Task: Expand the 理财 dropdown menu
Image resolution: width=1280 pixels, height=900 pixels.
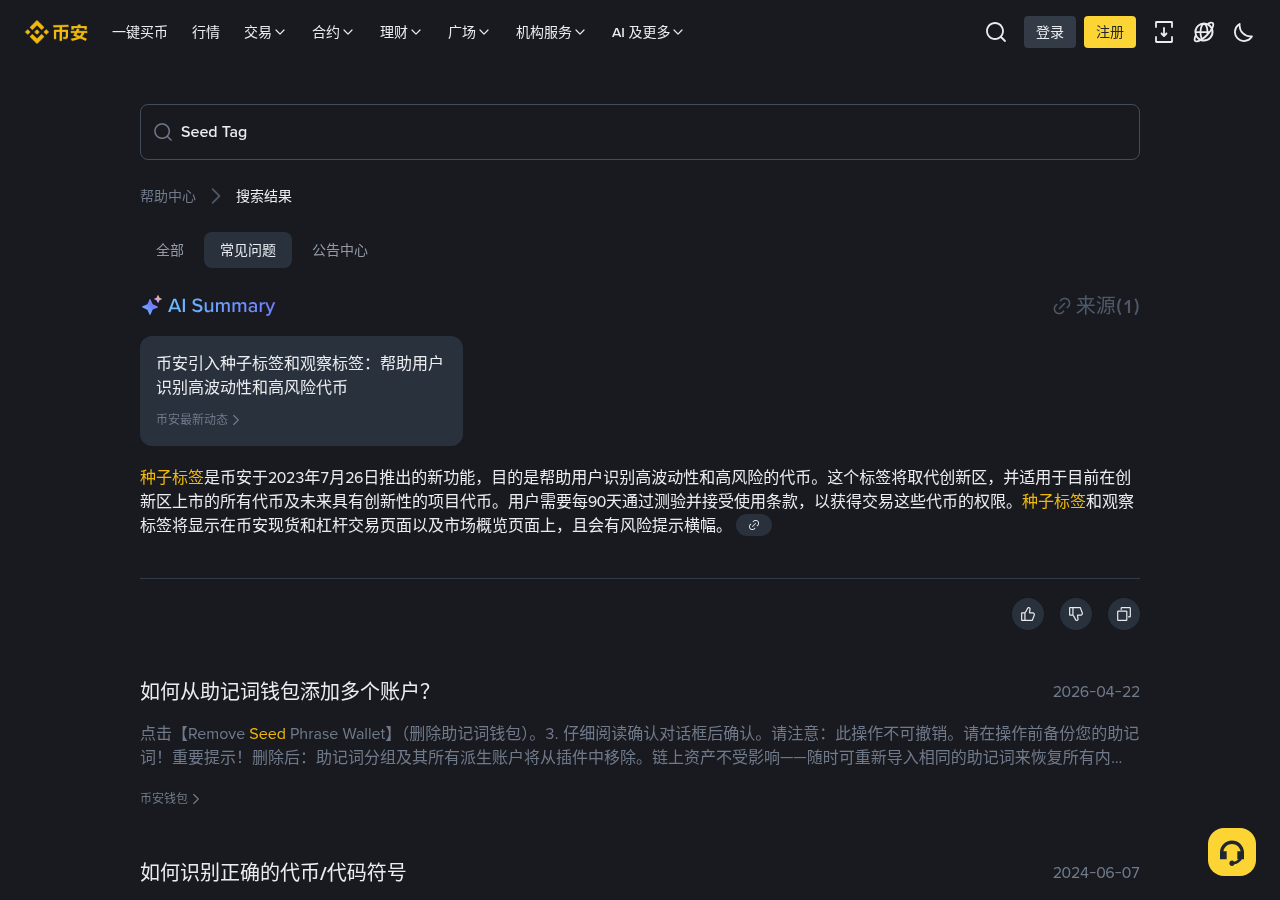Action: click(401, 32)
